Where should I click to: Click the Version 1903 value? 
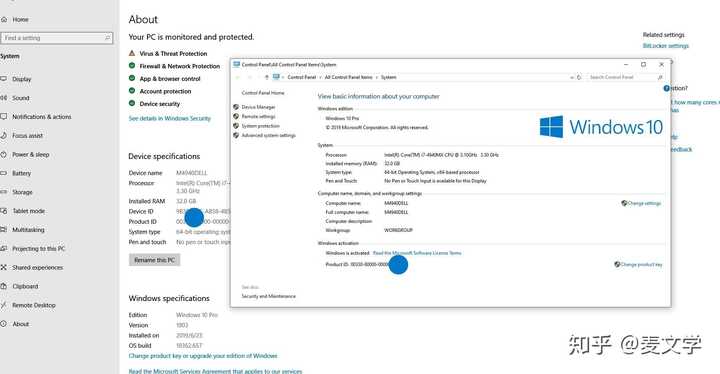182,325
